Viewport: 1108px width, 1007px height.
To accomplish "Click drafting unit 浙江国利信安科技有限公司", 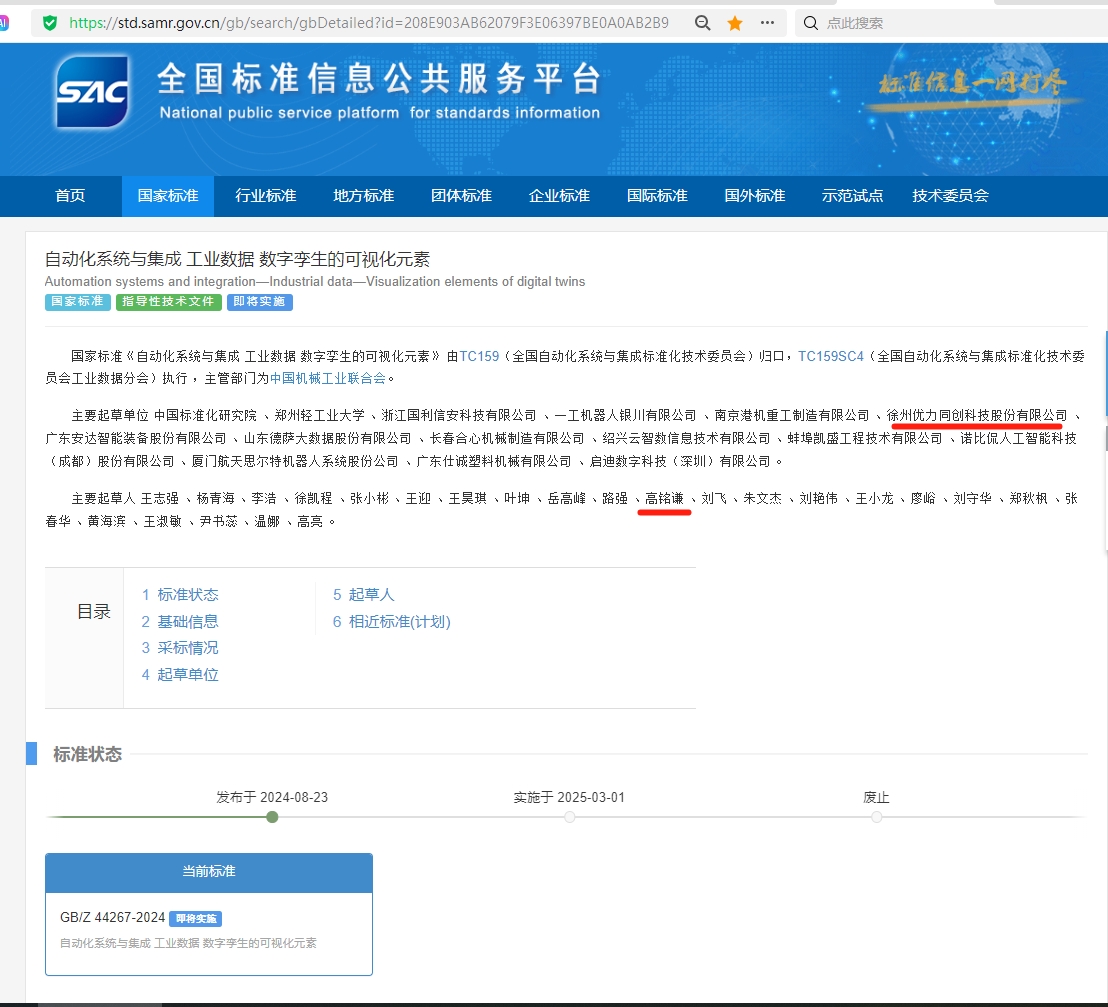I will [x=459, y=416].
